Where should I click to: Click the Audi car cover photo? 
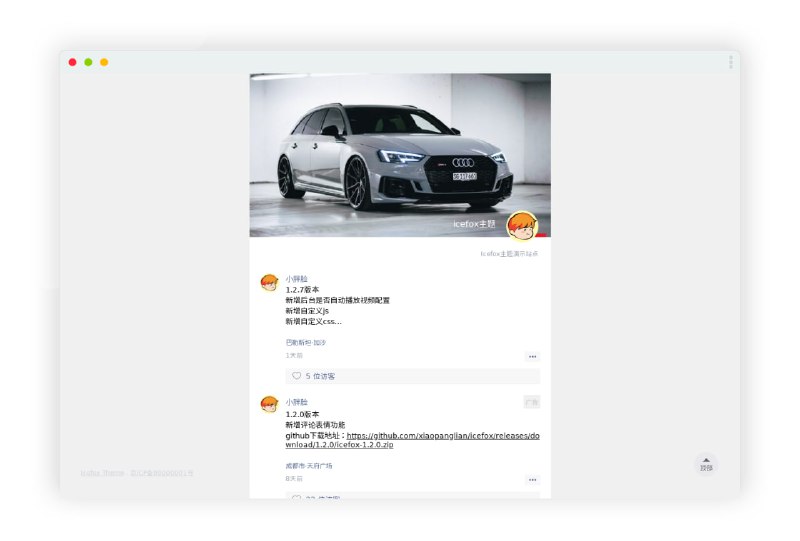(x=390, y=150)
